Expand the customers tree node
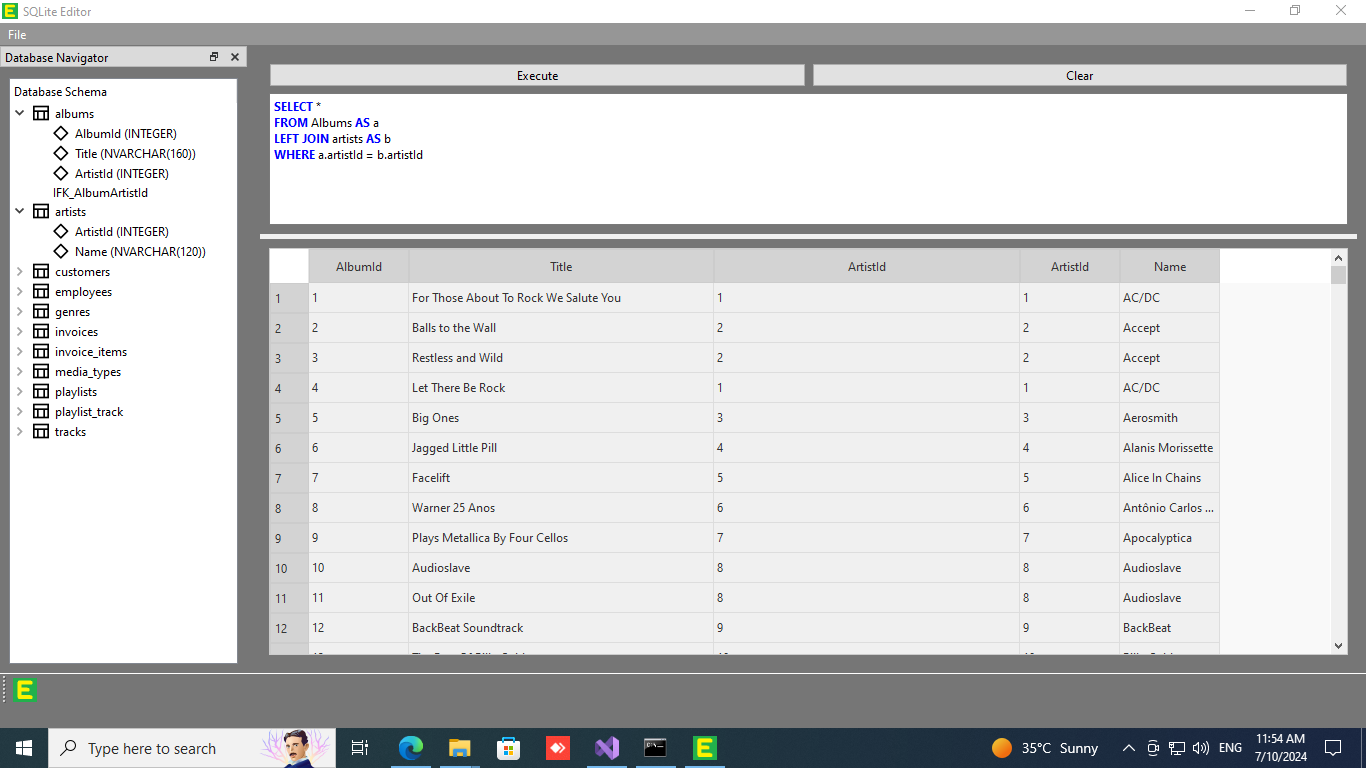1366x768 pixels. [x=20, y=271]
